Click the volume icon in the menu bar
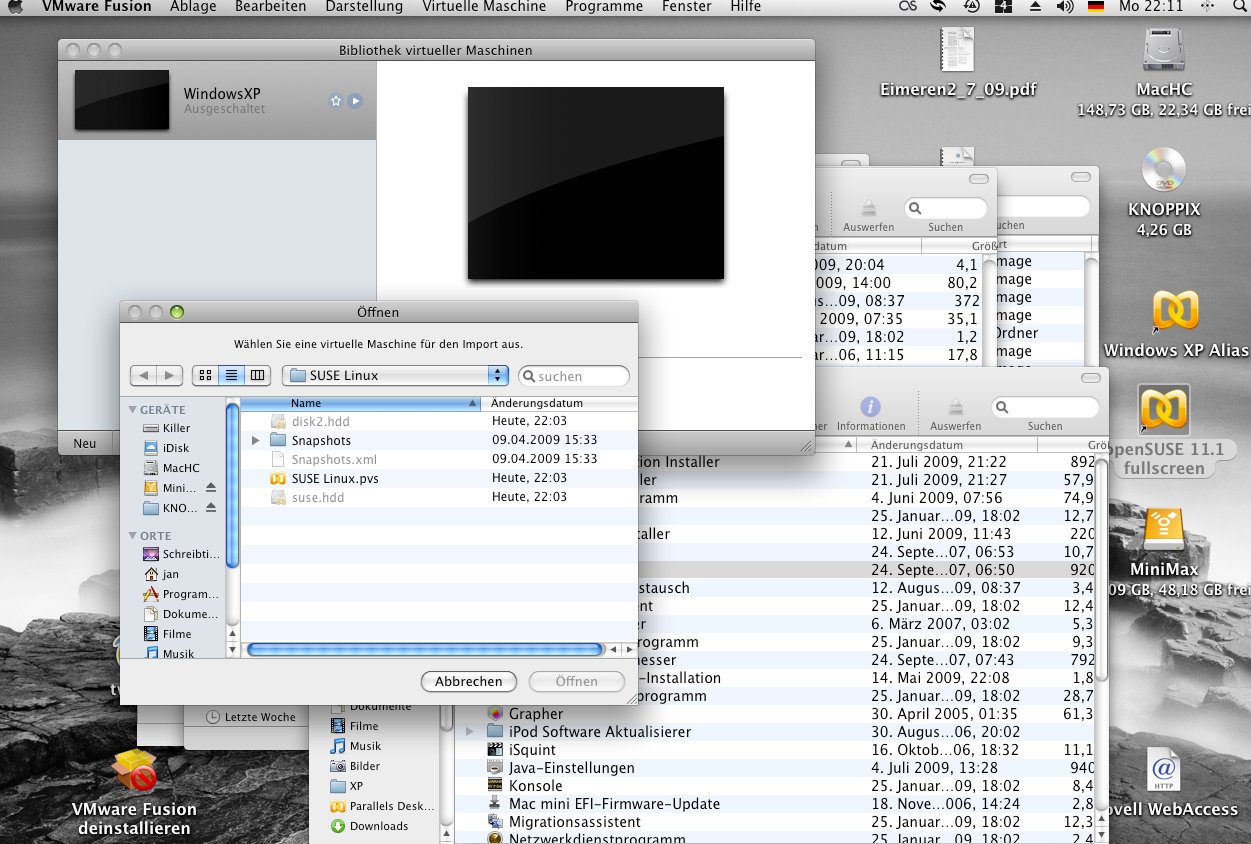The width and height of the screenshot is (1251, 844). [x=1065, y=7]
